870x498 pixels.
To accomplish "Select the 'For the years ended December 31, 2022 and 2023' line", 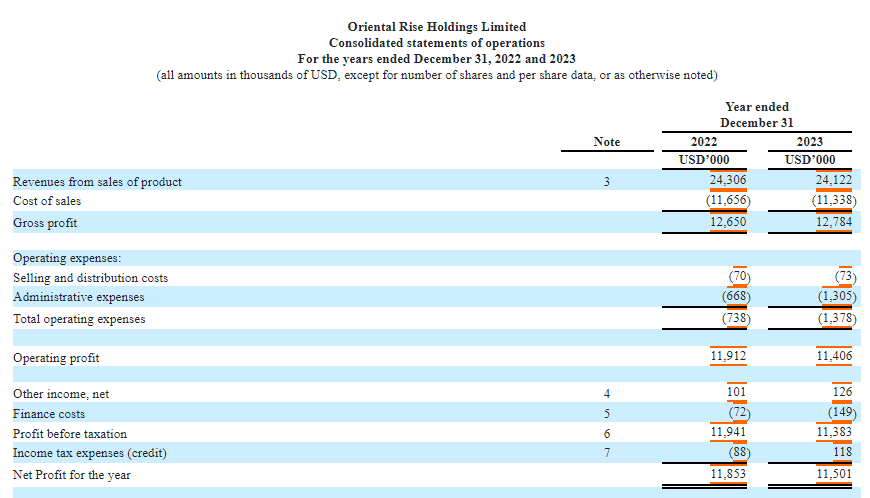I will [437, 59].
